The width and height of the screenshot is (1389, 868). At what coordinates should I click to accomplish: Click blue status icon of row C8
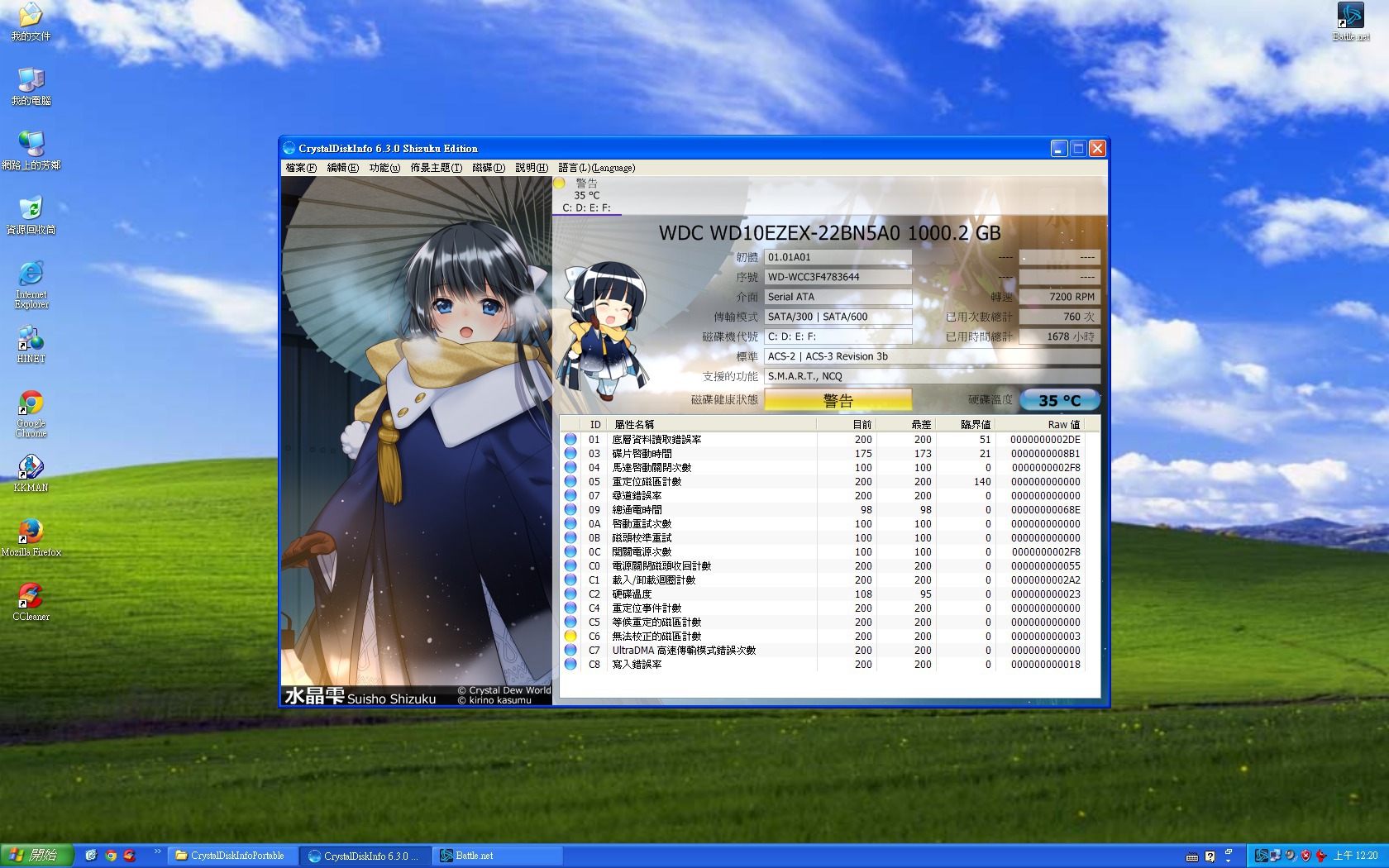(x=570, y=664)
